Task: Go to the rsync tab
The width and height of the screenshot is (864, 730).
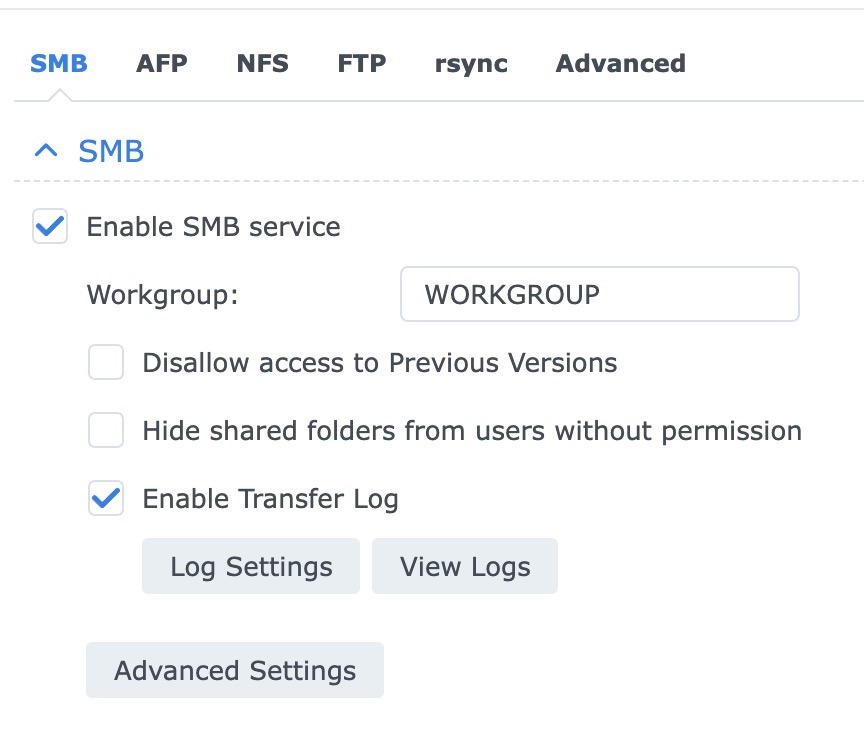Action: (471, 64)
